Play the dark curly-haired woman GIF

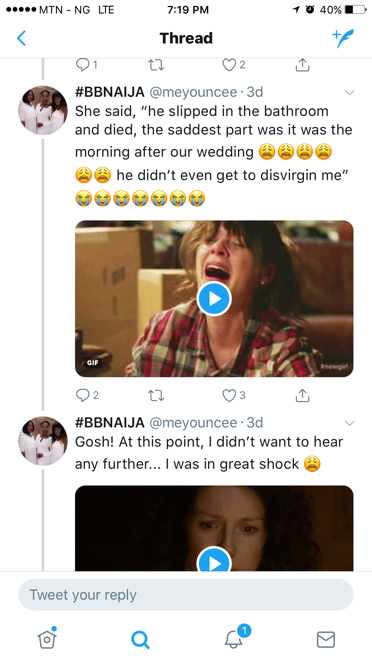[214, 559]
